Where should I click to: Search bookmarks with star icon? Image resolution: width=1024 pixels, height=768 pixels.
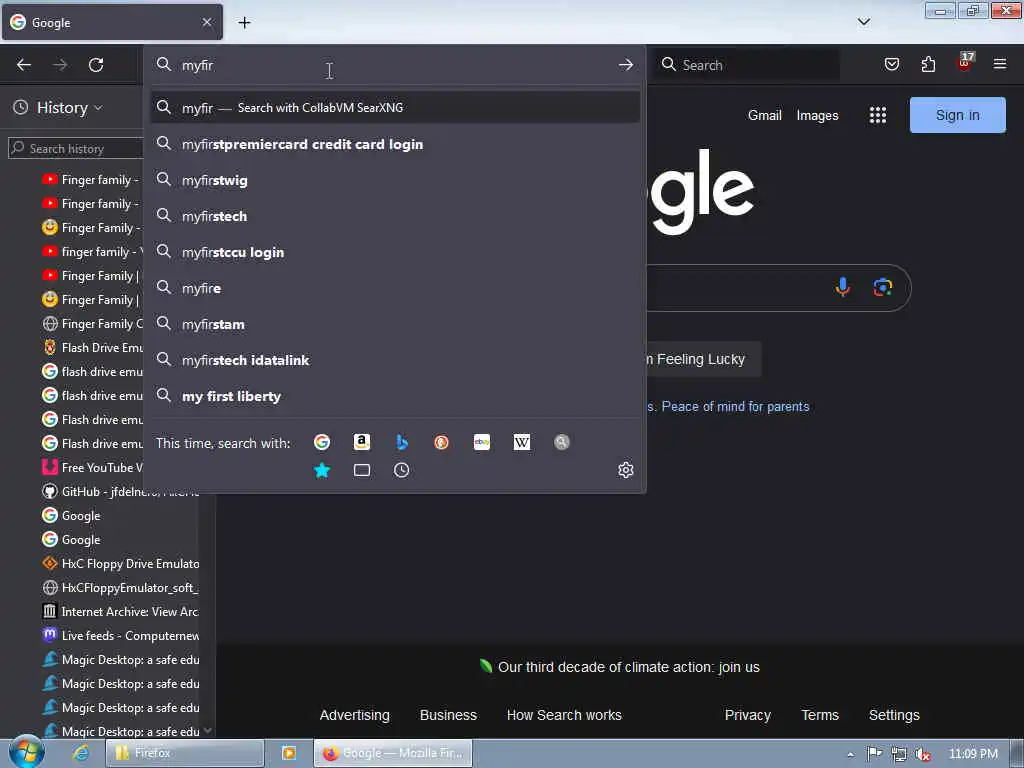[x=322, y=470]
